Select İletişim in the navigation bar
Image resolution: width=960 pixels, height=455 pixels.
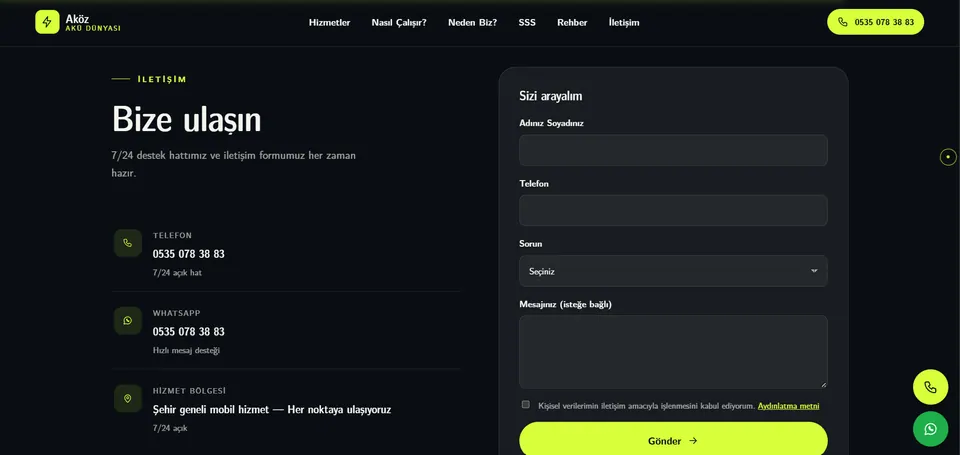624,23
